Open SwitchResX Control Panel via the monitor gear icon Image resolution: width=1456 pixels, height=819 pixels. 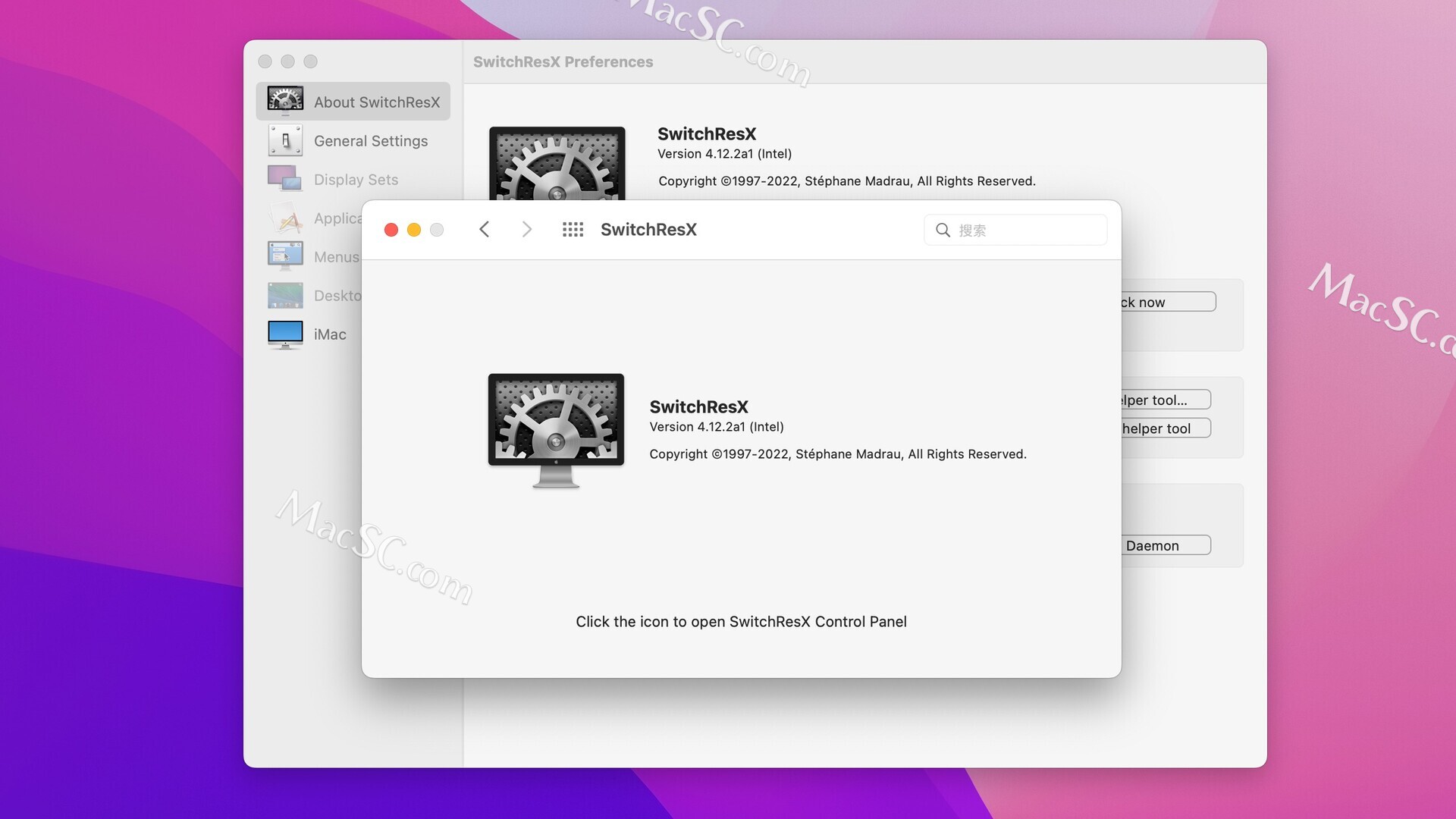point(556,430)
